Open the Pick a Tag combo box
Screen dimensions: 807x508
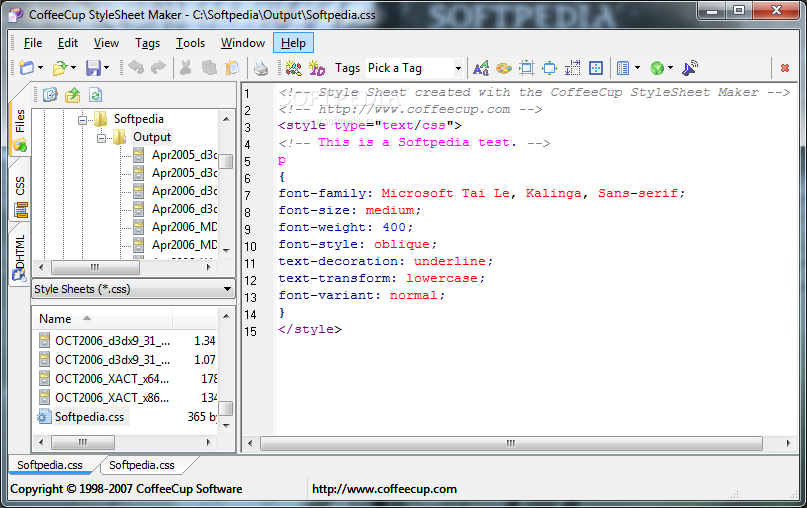point(415,68)
